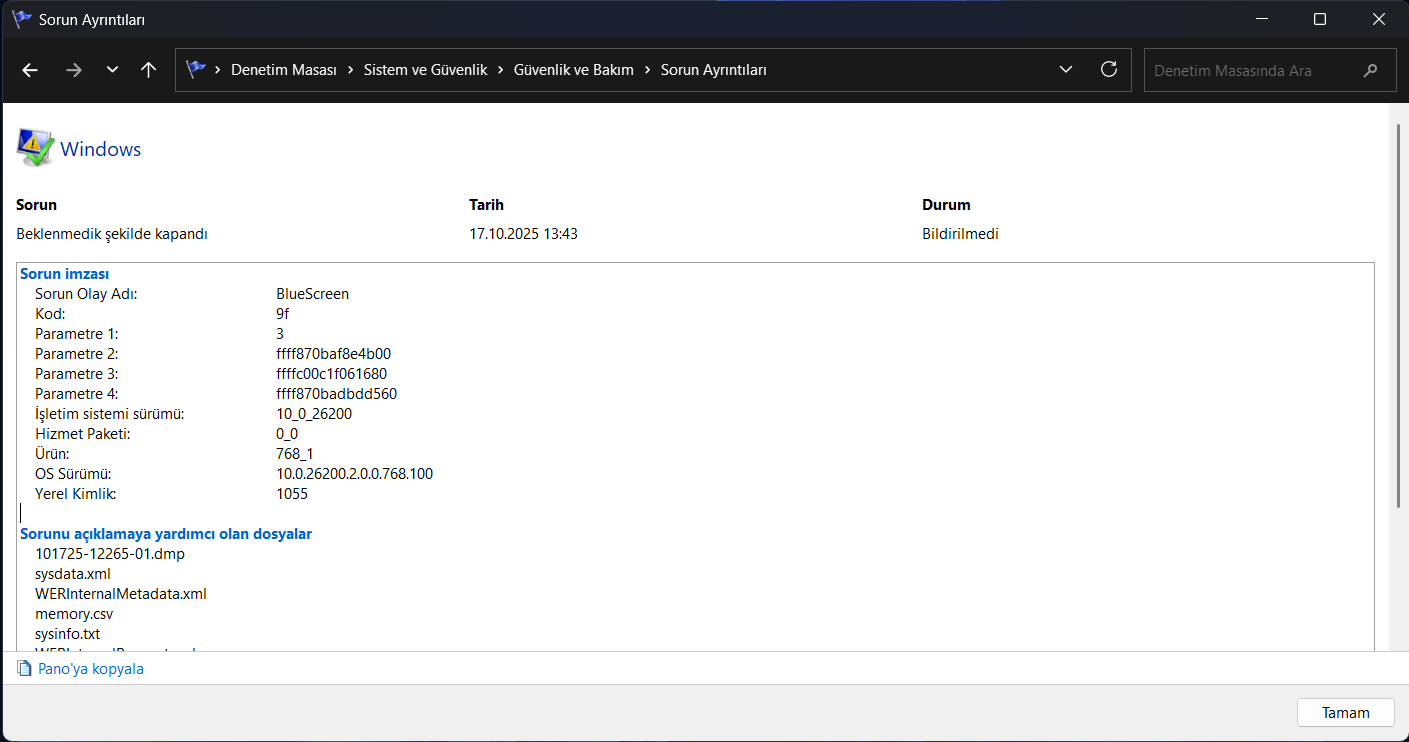Image resolution: width=1409 pixels, height=742 pixels.
Task: Open Sistem ve Güvenlik breadcrumb
Action: (425, 70)
